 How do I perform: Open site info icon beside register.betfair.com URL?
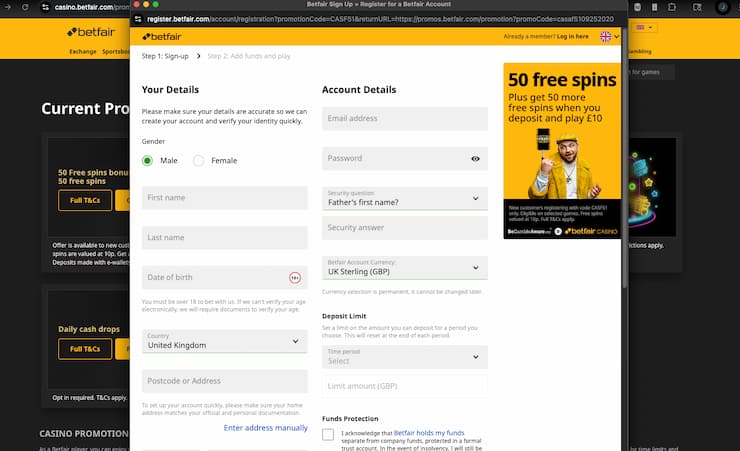(x=138, y=19)
